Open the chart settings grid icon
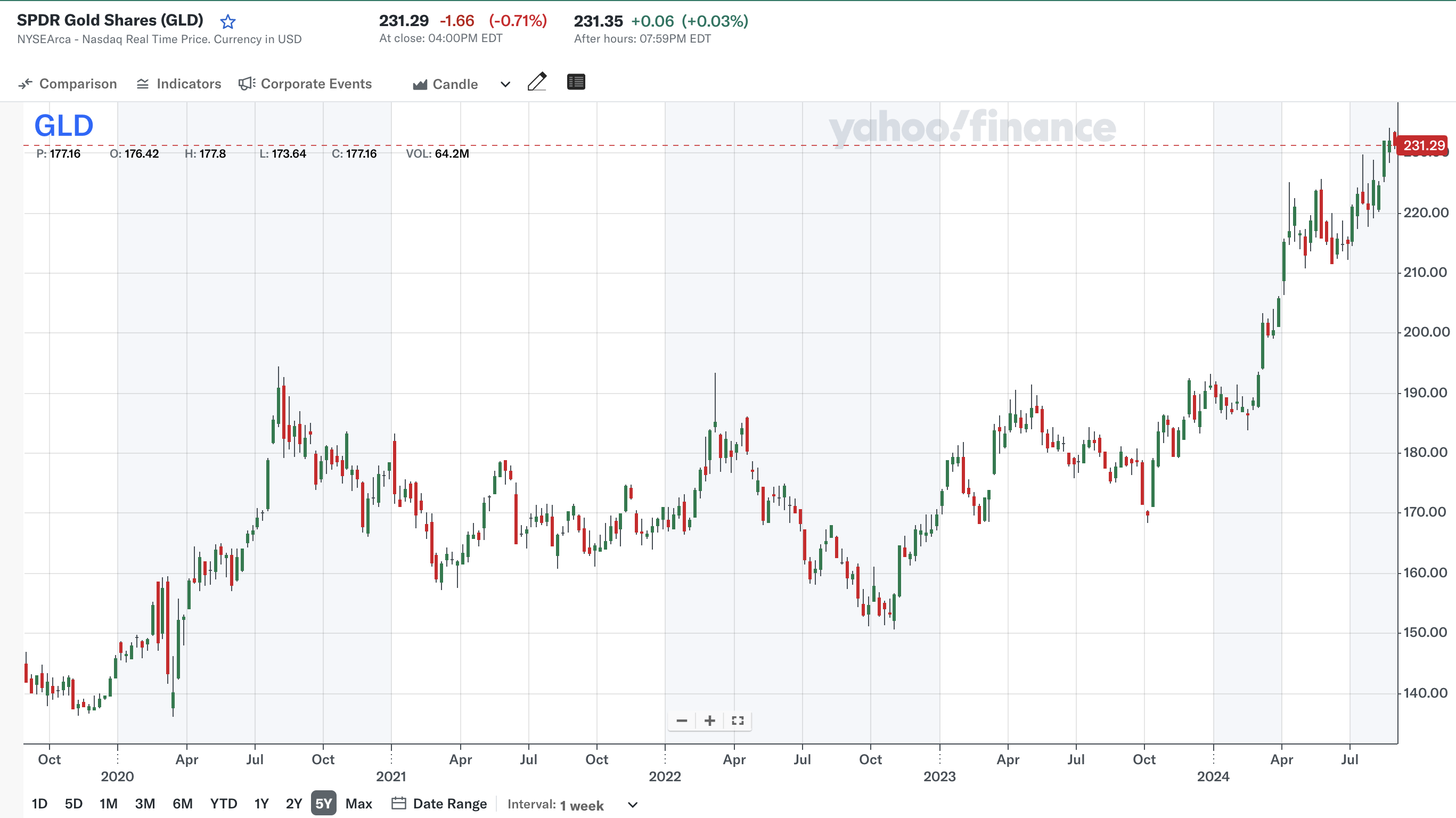 pos(576,82)
